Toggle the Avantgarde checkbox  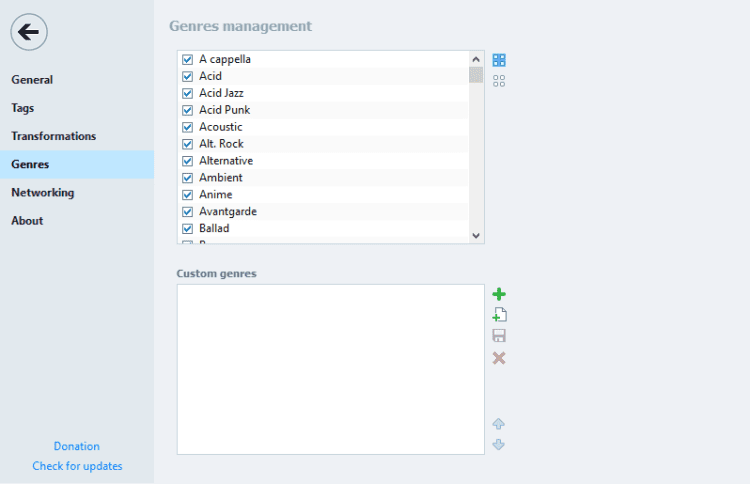(187, 212)
